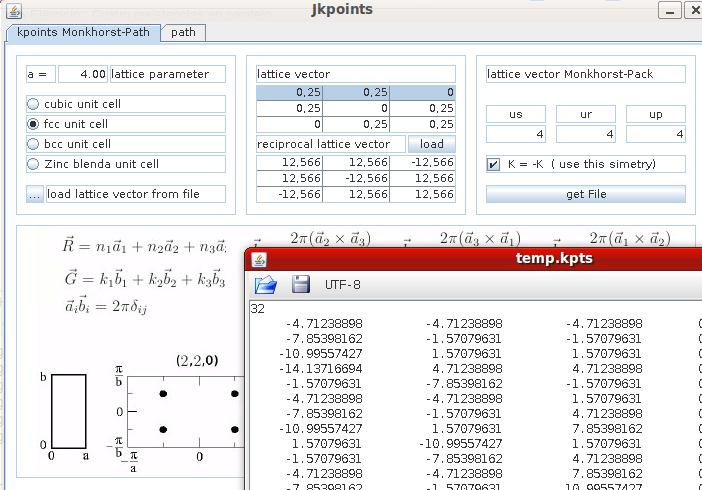Click the load button for lattice vector
This screenshot has height=490, width=702.
click(x=431, y=144)
